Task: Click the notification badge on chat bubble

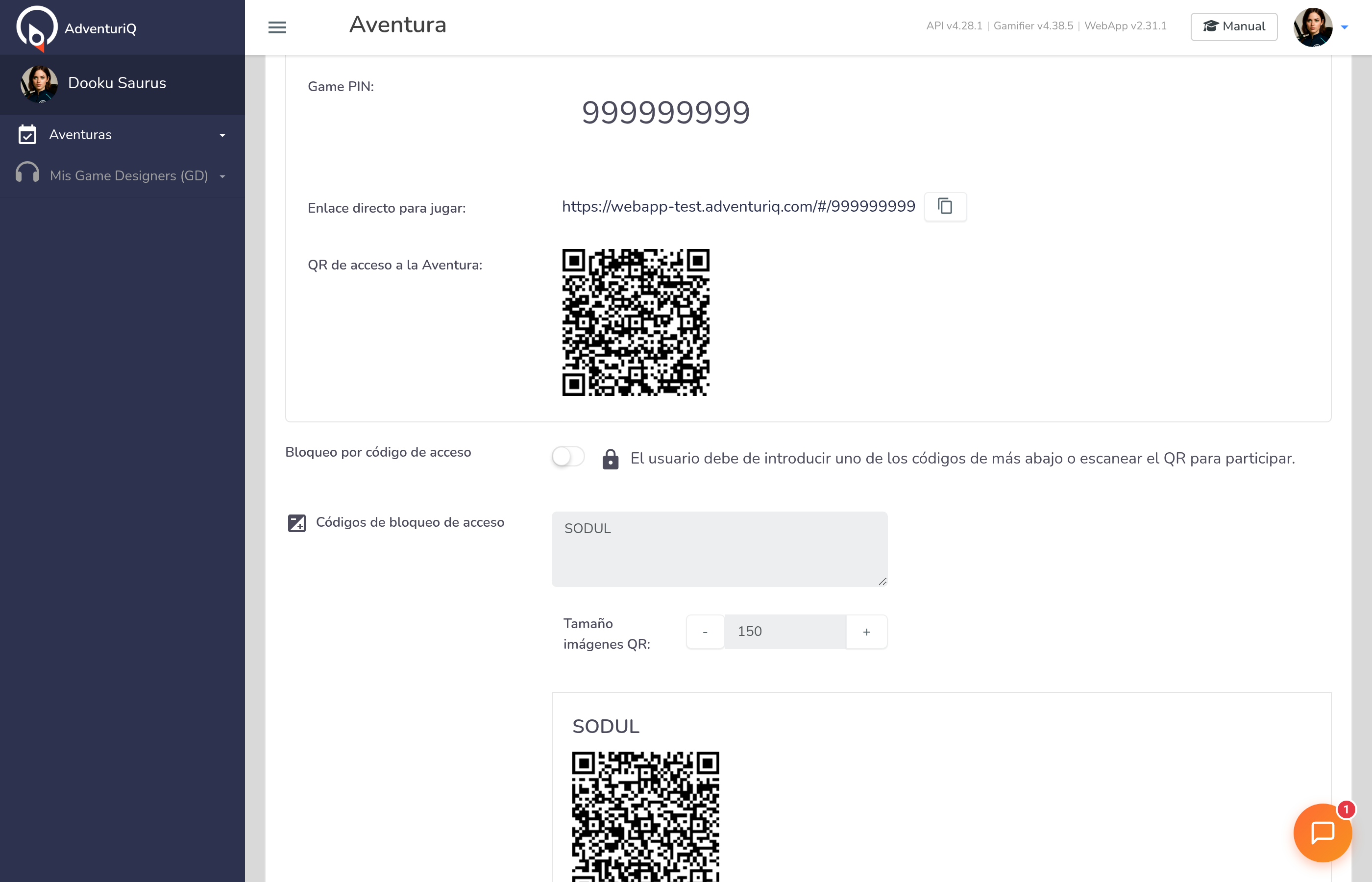Action: (1346, 809)
